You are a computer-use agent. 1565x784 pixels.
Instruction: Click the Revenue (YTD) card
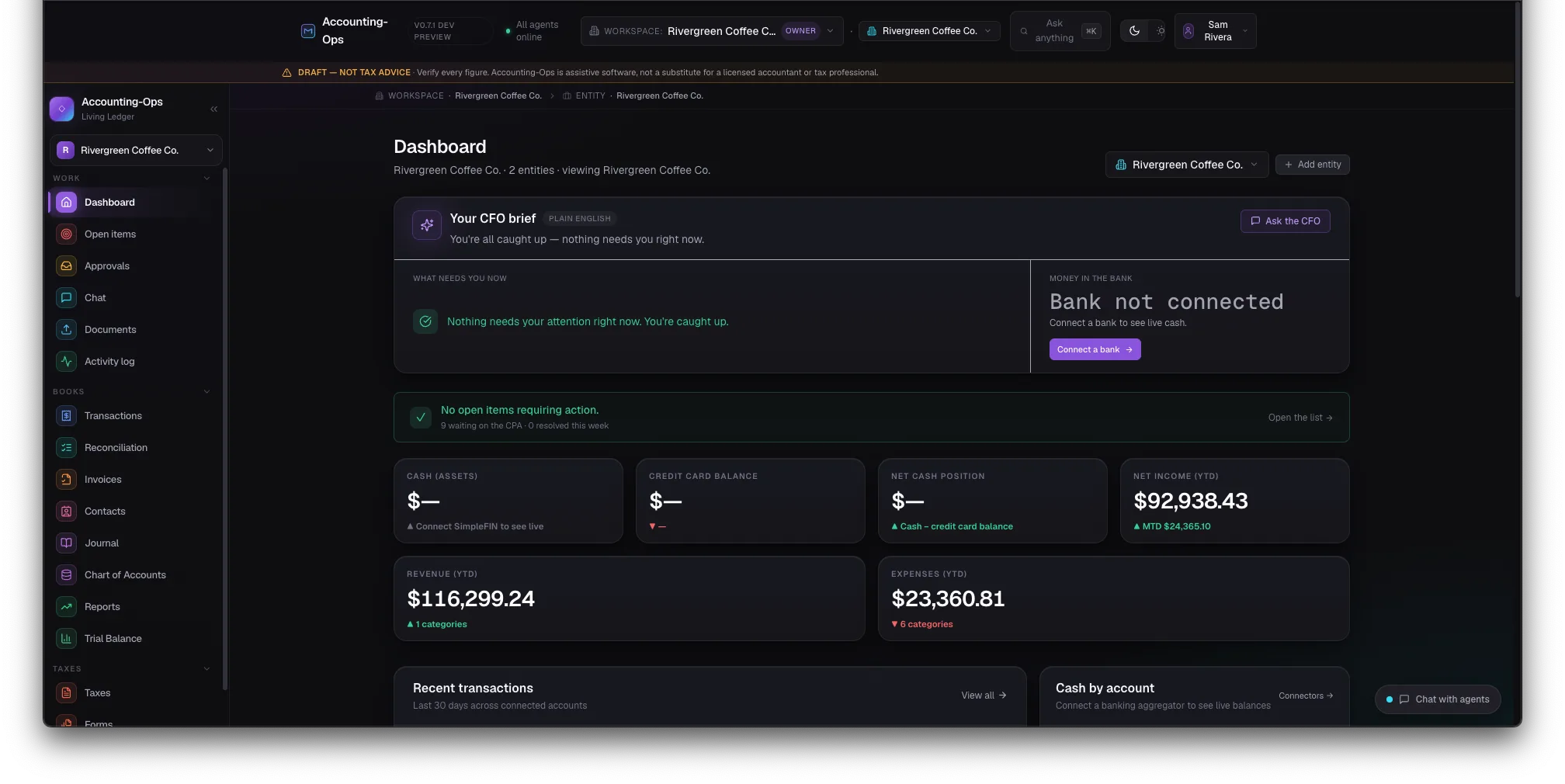[x=629, y=598]
